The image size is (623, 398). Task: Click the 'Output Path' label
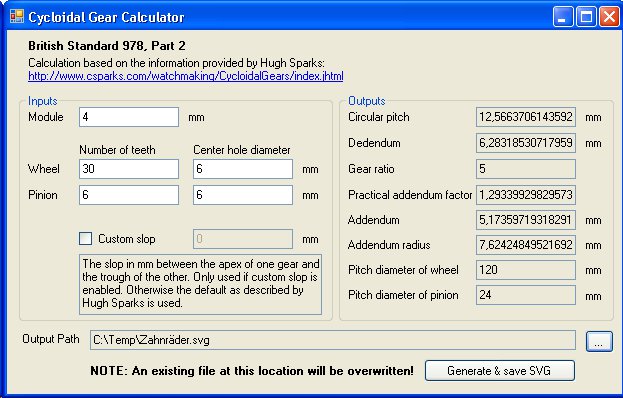point(51,339)
